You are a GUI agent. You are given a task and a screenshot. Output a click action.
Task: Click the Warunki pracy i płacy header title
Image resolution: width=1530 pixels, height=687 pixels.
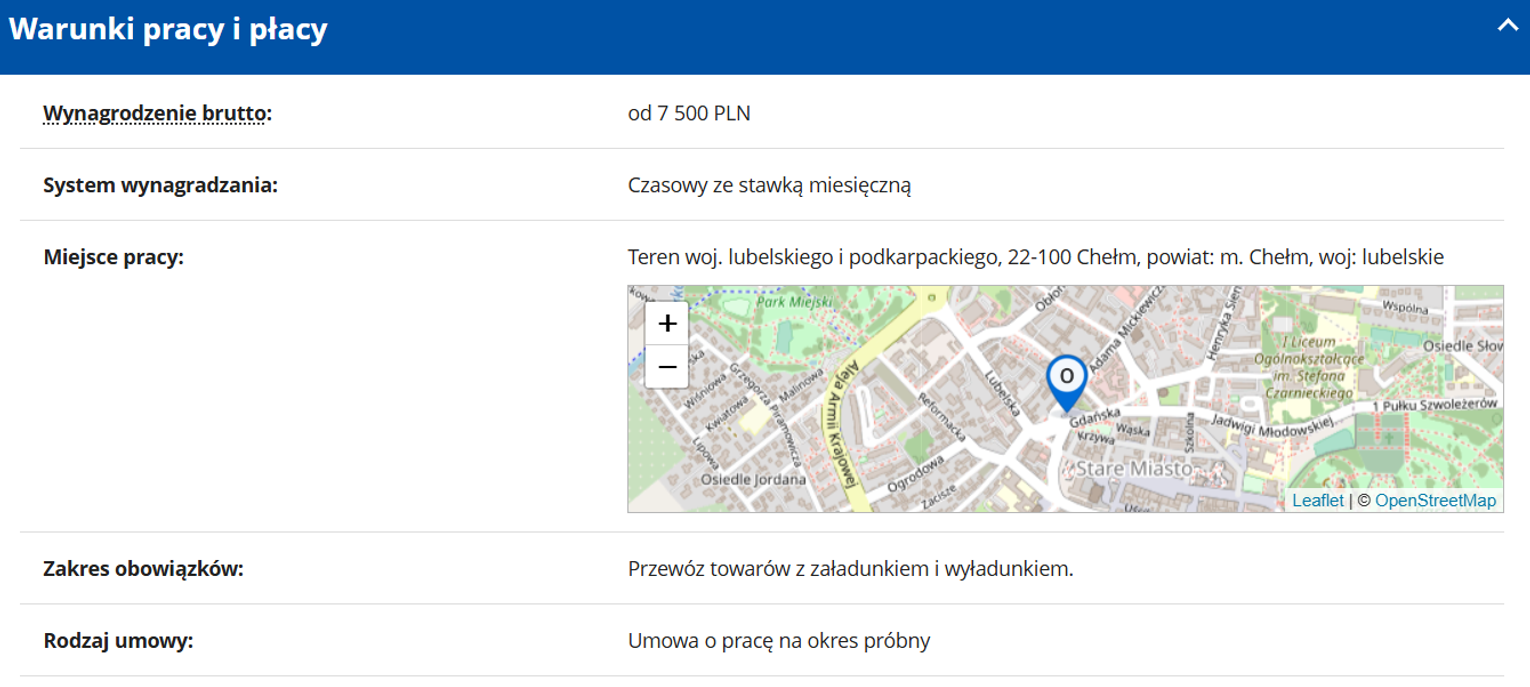[x=168, y=30]
